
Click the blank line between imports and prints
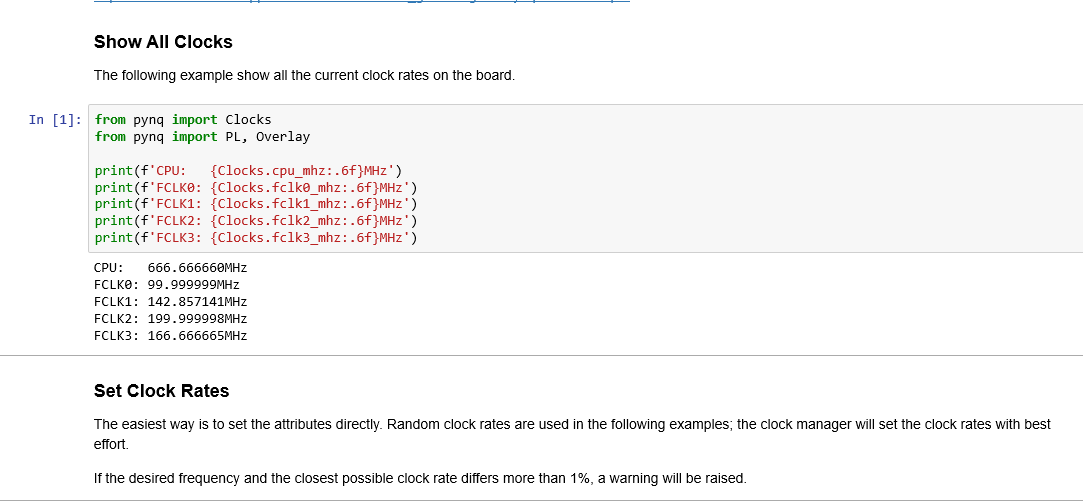pyautogui.click(x=587, y=153)
